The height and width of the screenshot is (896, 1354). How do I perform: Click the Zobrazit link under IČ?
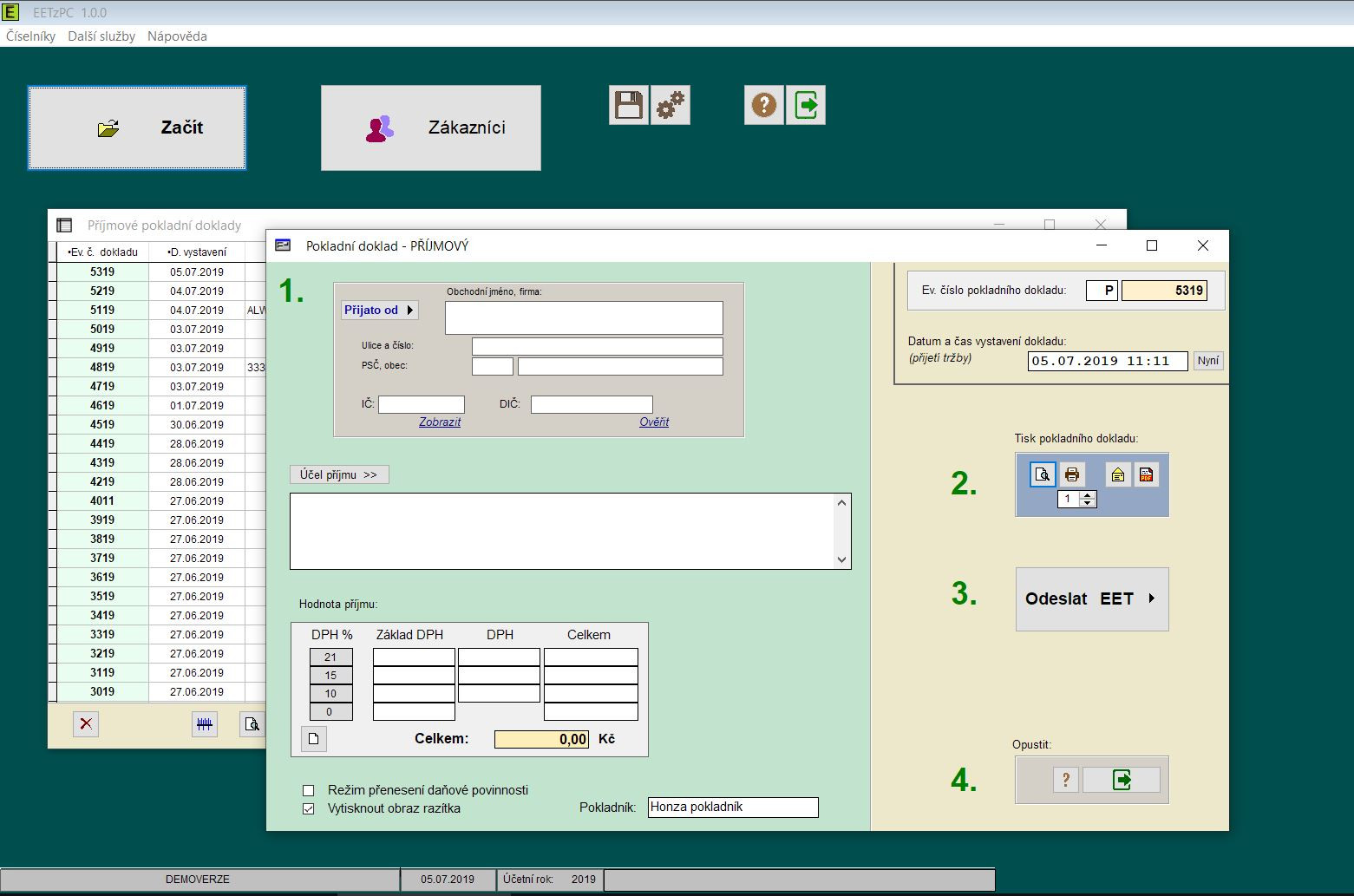click(x=440, y=422)
